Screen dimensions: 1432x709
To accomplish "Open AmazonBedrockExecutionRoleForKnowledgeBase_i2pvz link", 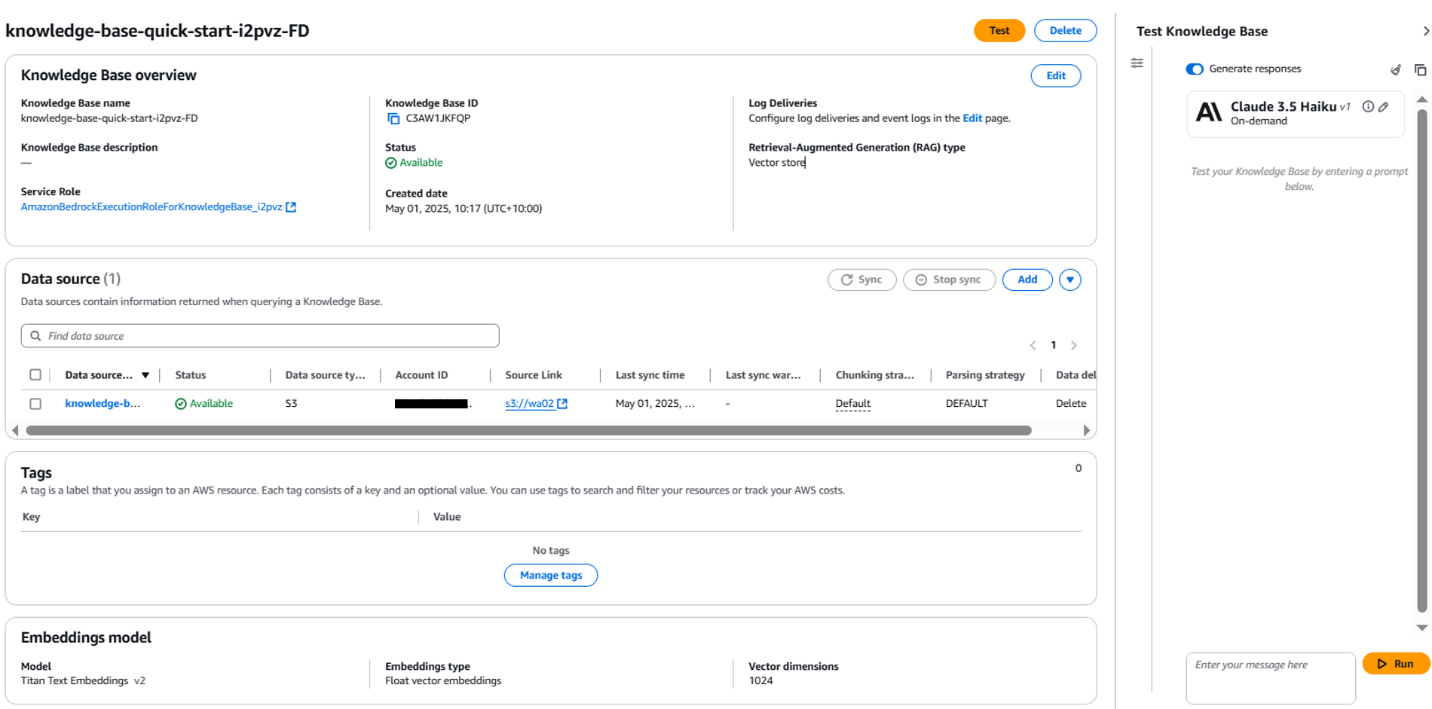I will click(x=151, y=207).
